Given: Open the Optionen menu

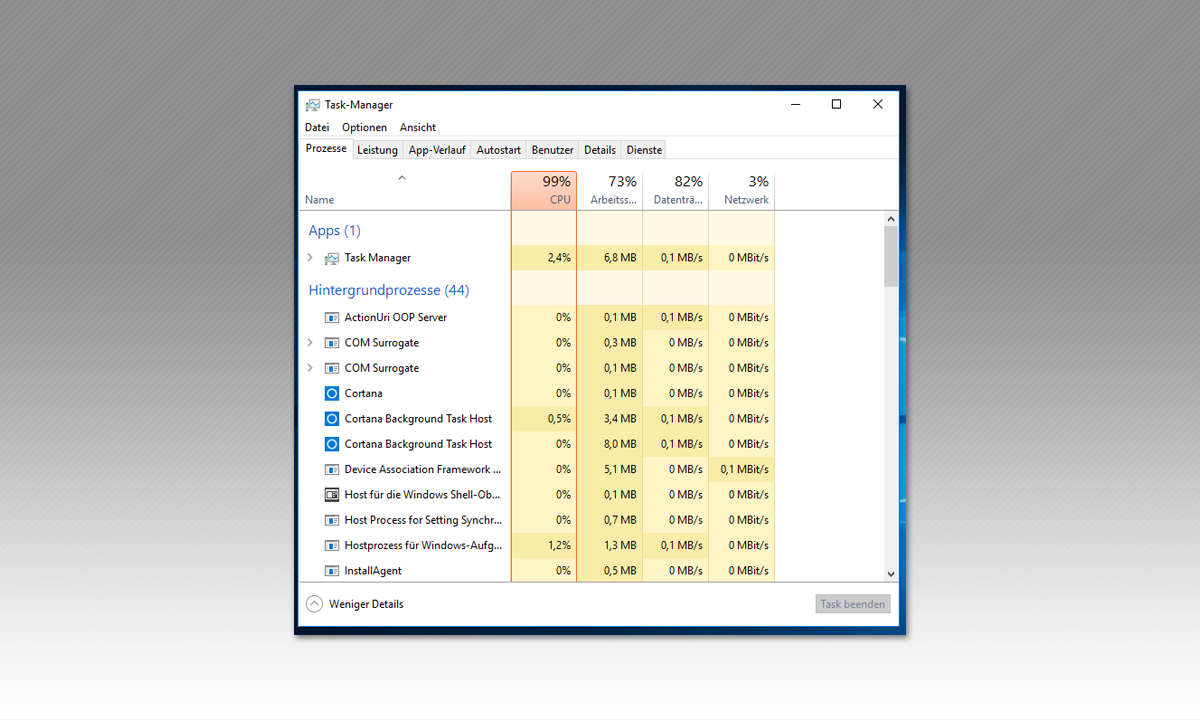Looking at the screenshot, I should tap(364, 127).
